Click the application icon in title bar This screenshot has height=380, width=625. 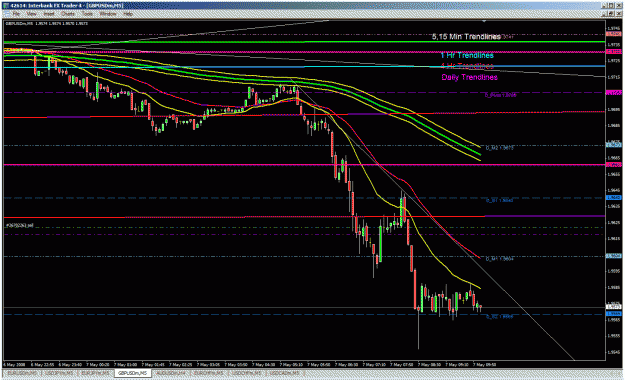point(7,6)
